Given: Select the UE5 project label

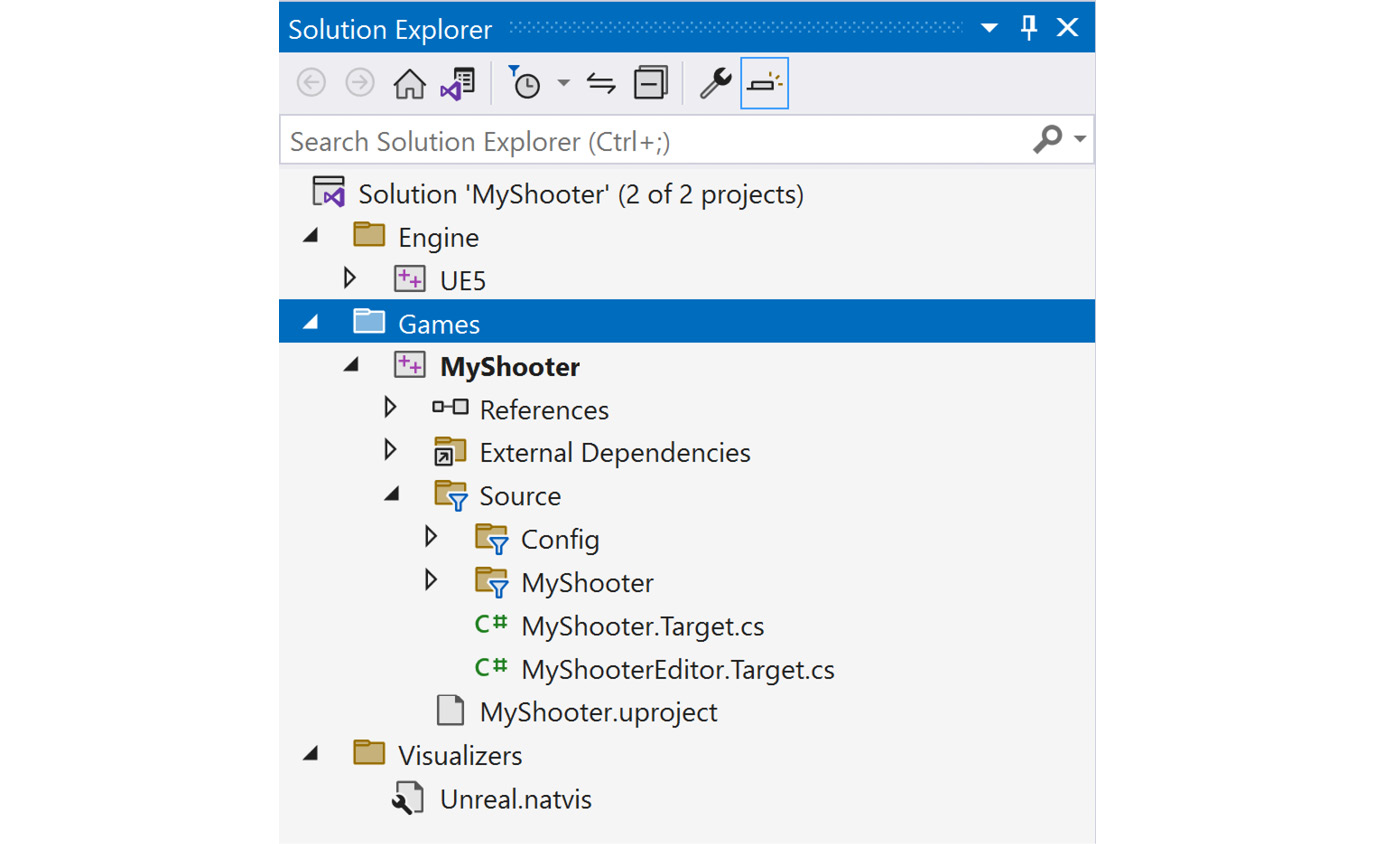Looking at the screenshot, I should pyautogui.click(x=463, y=281).
